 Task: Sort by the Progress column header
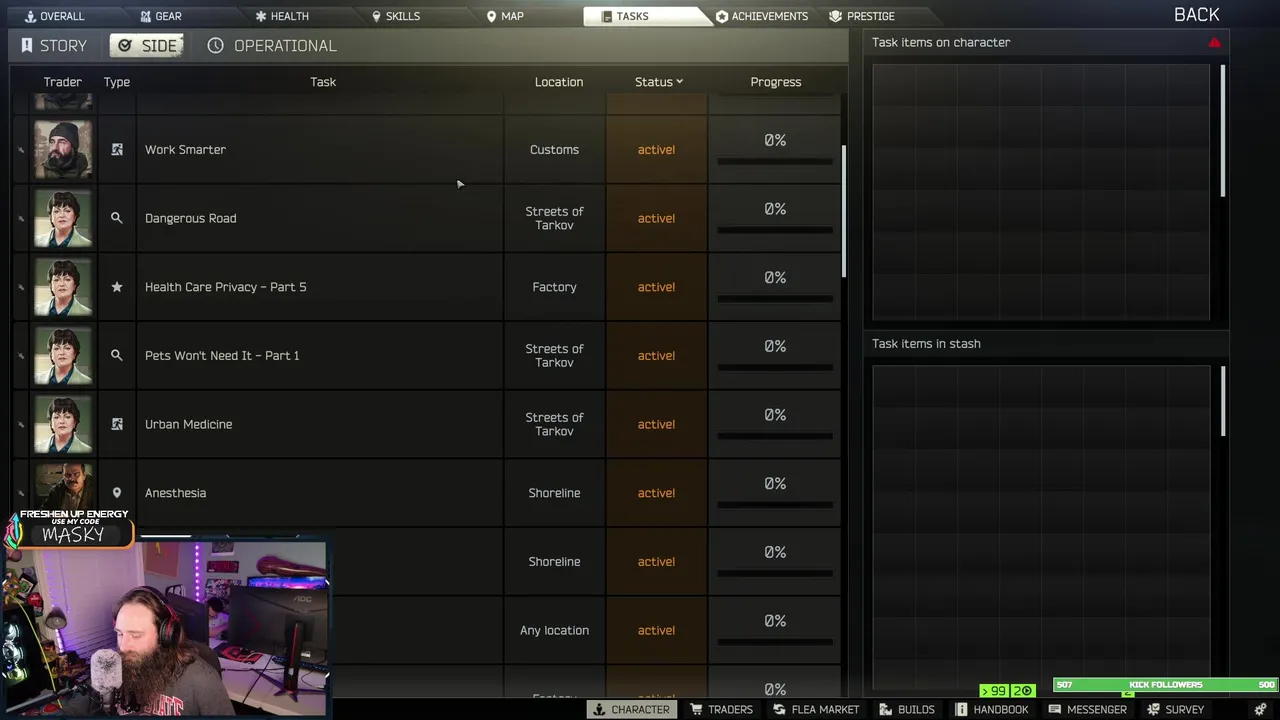coord(776,82)
